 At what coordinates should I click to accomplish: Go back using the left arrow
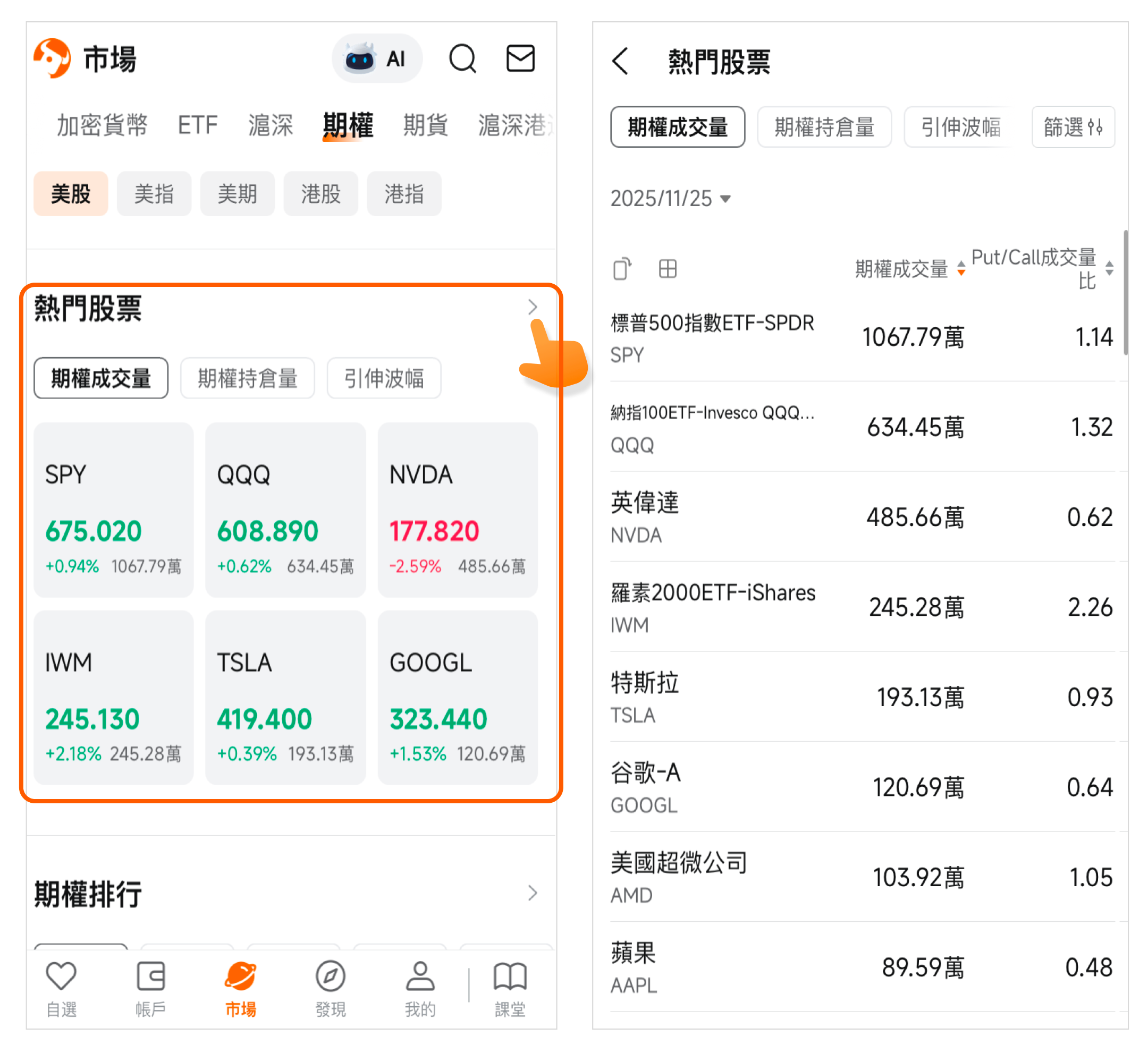(x=621, y=62)
